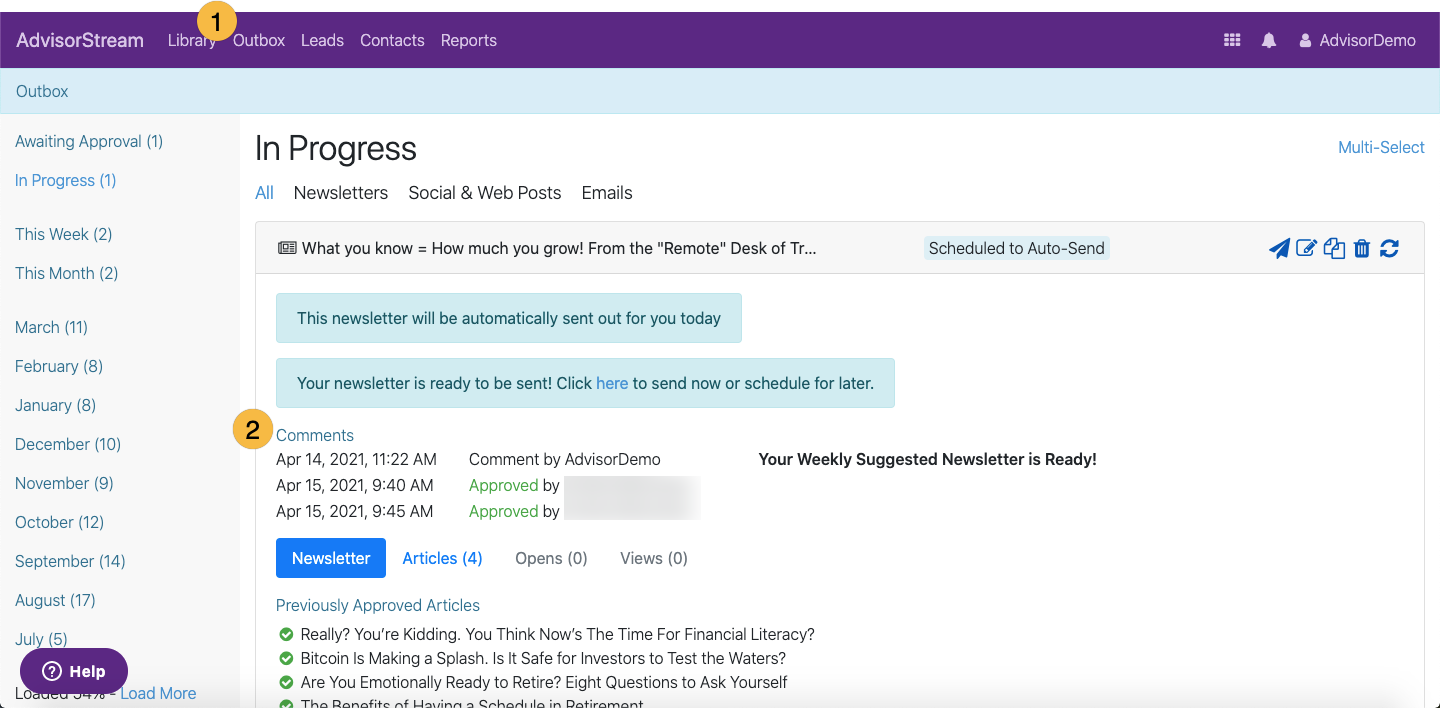Viewport: 1440px width, 708px height.
Task: Show July (5) items
Action: tap(41, 639)
